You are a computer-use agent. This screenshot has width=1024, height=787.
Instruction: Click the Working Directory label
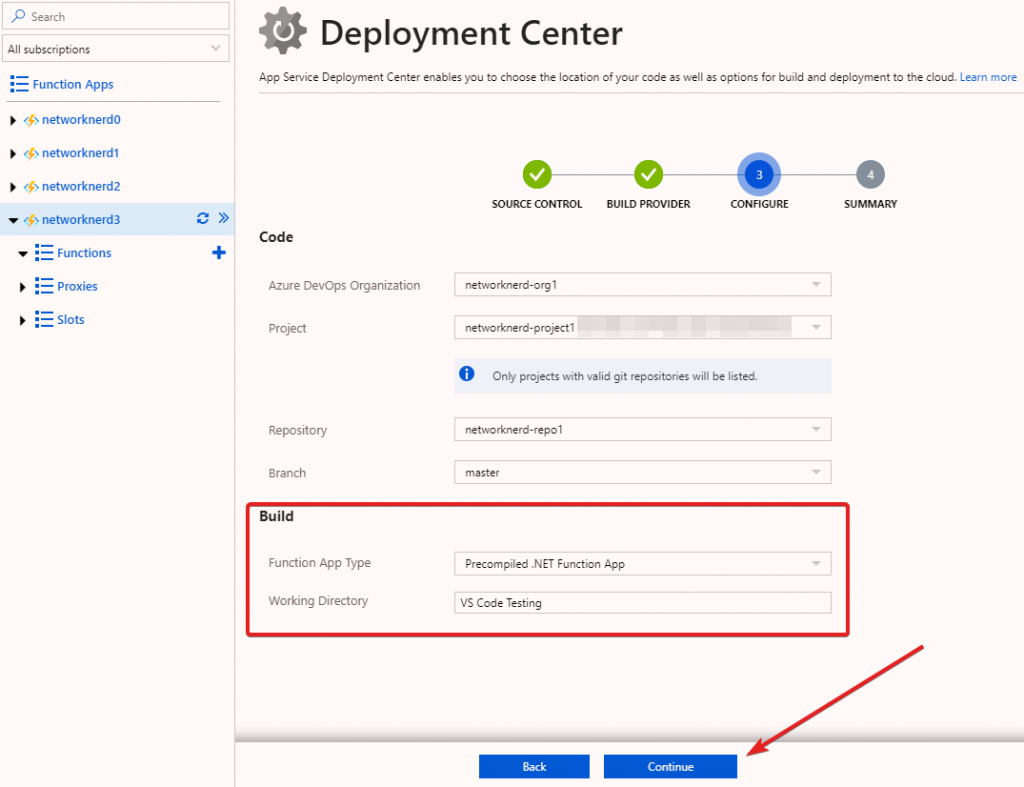[318, 601]
